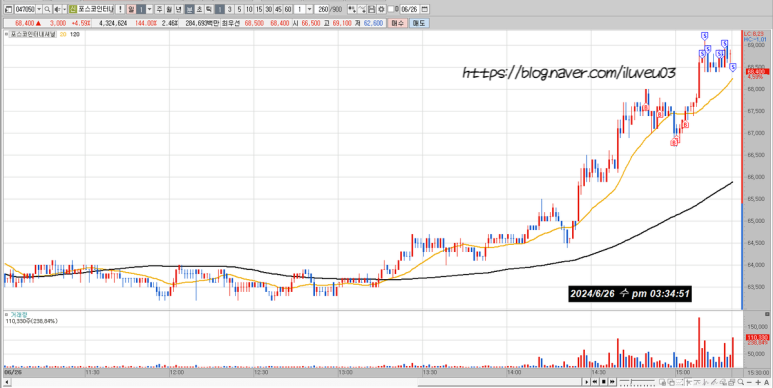Select the 15-minute interval button
The width and height of the screenshot is (773, 388).
[259, 9]
